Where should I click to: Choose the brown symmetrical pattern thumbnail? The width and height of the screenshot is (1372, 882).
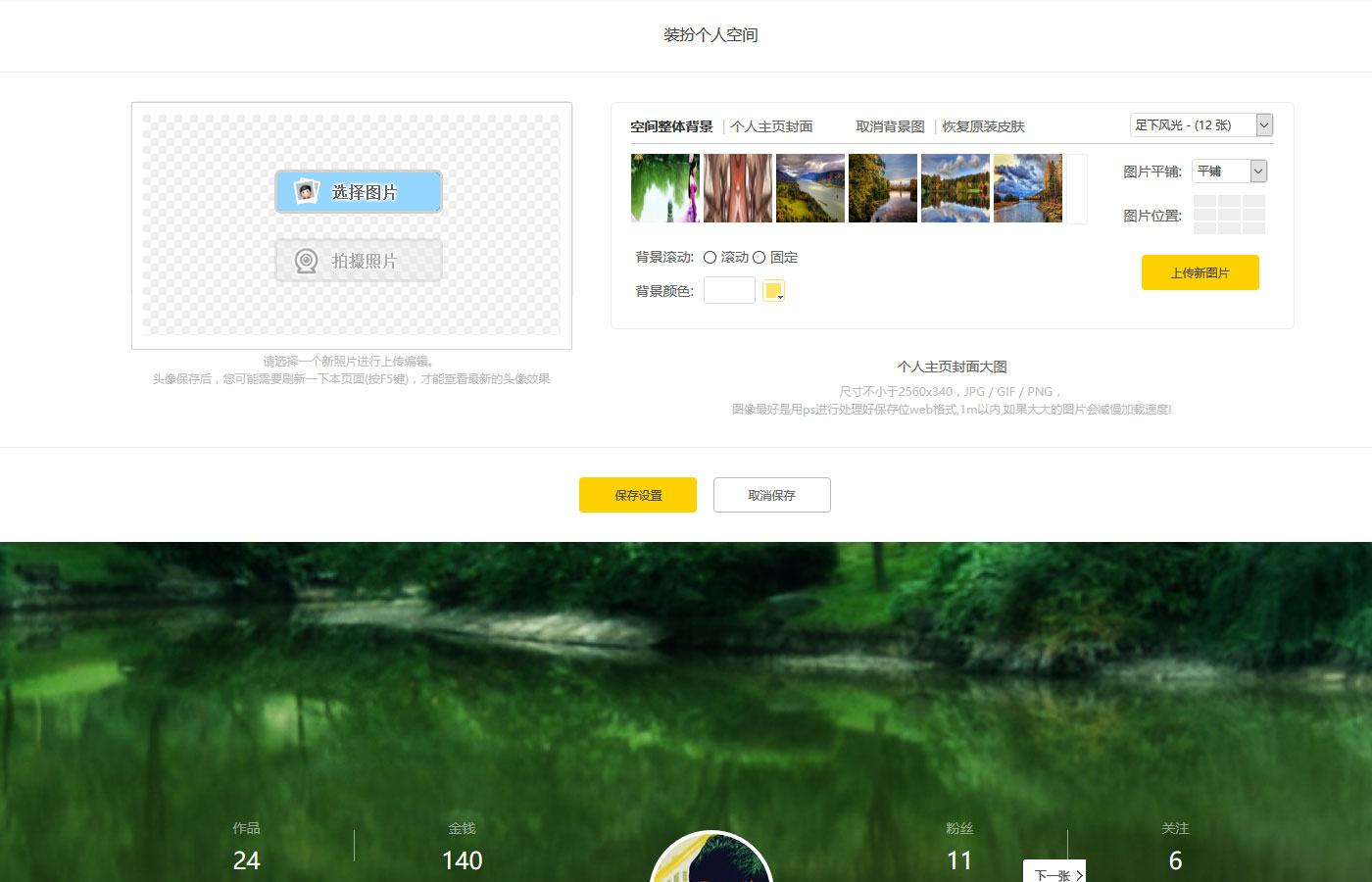tap(737, 188)
